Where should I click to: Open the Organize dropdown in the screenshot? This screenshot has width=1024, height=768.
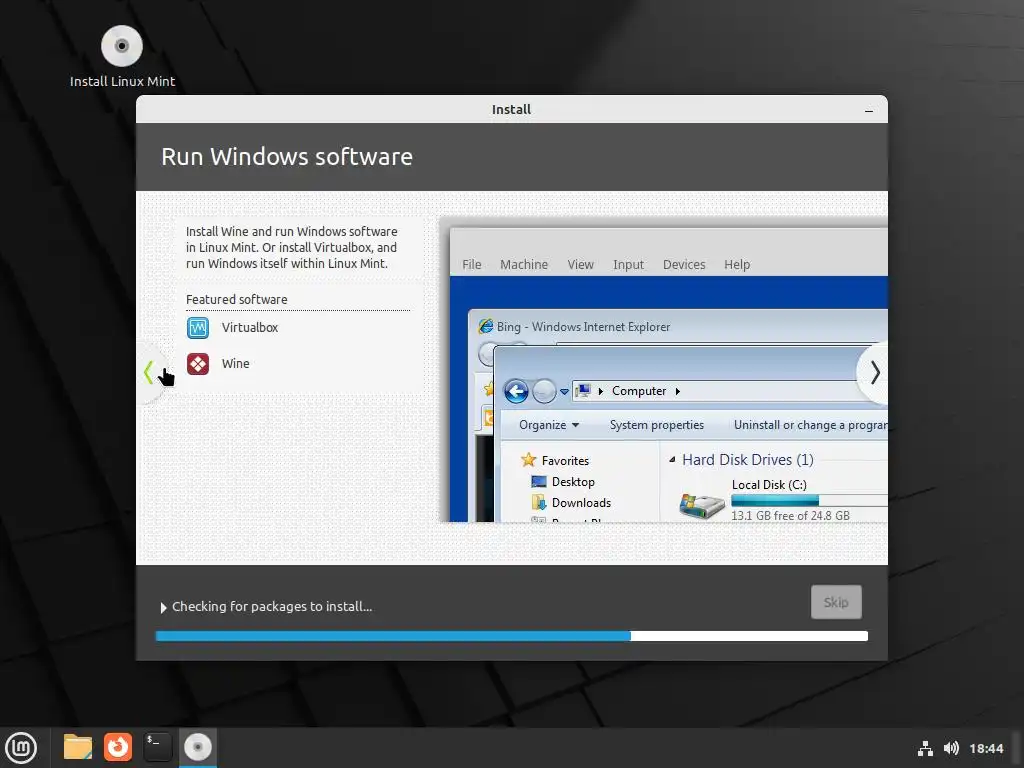pyautogui.click(x=549, y=425)
